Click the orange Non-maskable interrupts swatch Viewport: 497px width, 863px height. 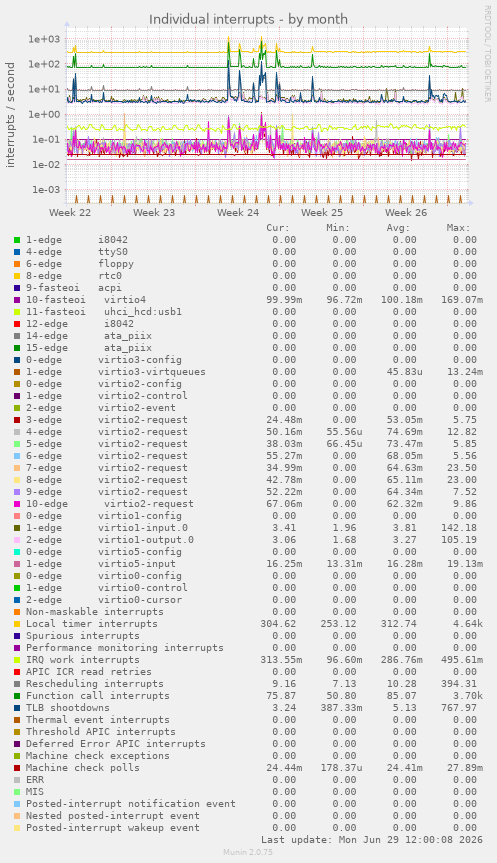[x=17, y=612]
